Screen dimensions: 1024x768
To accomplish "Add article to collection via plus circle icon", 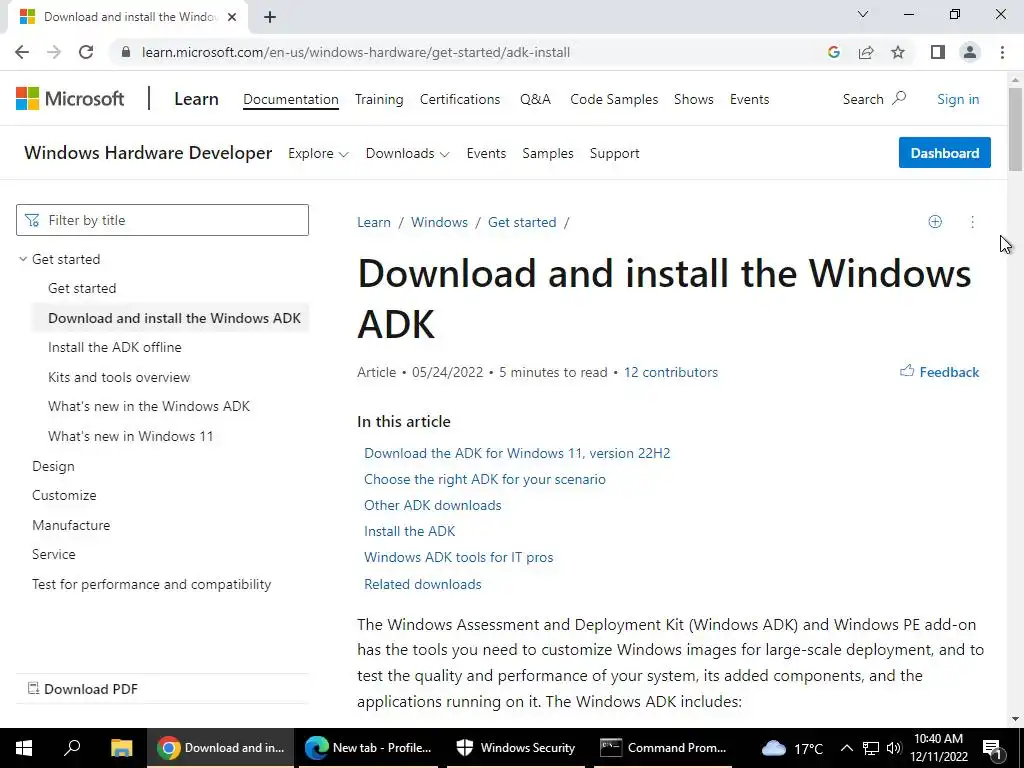I will click(x=935, y=222).
